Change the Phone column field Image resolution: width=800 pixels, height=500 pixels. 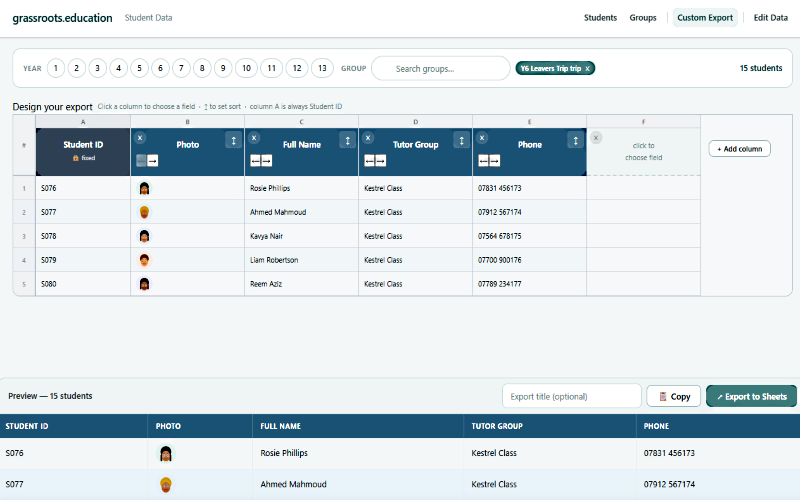[x=530, y=145]
